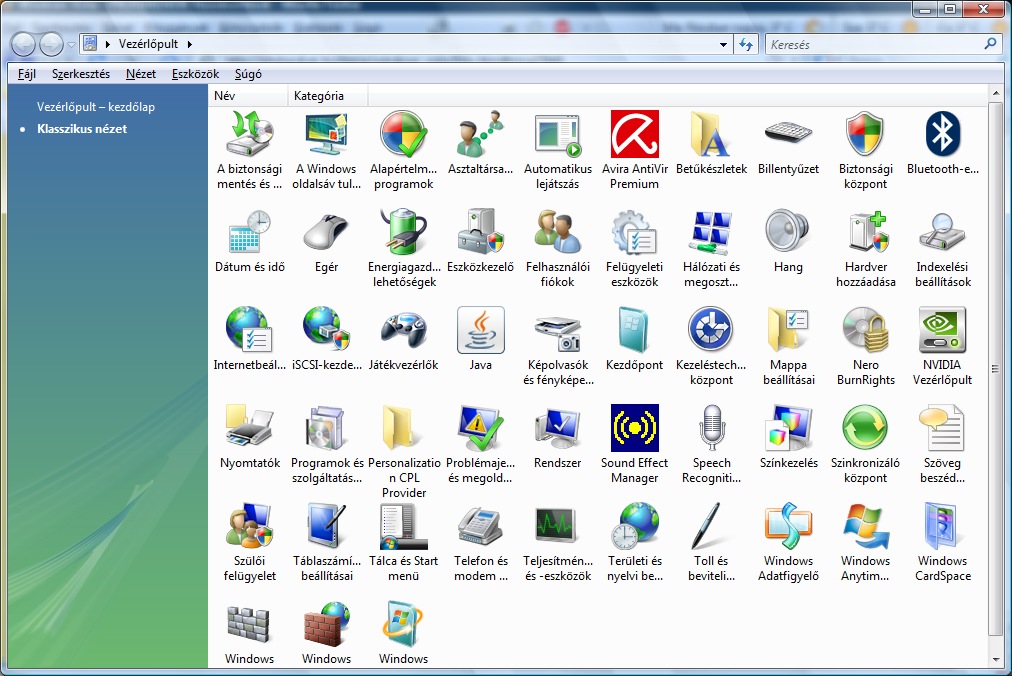Open Windows CardSpace icon
Screen dimensions: 1012x676
click(x=942, y=526)
